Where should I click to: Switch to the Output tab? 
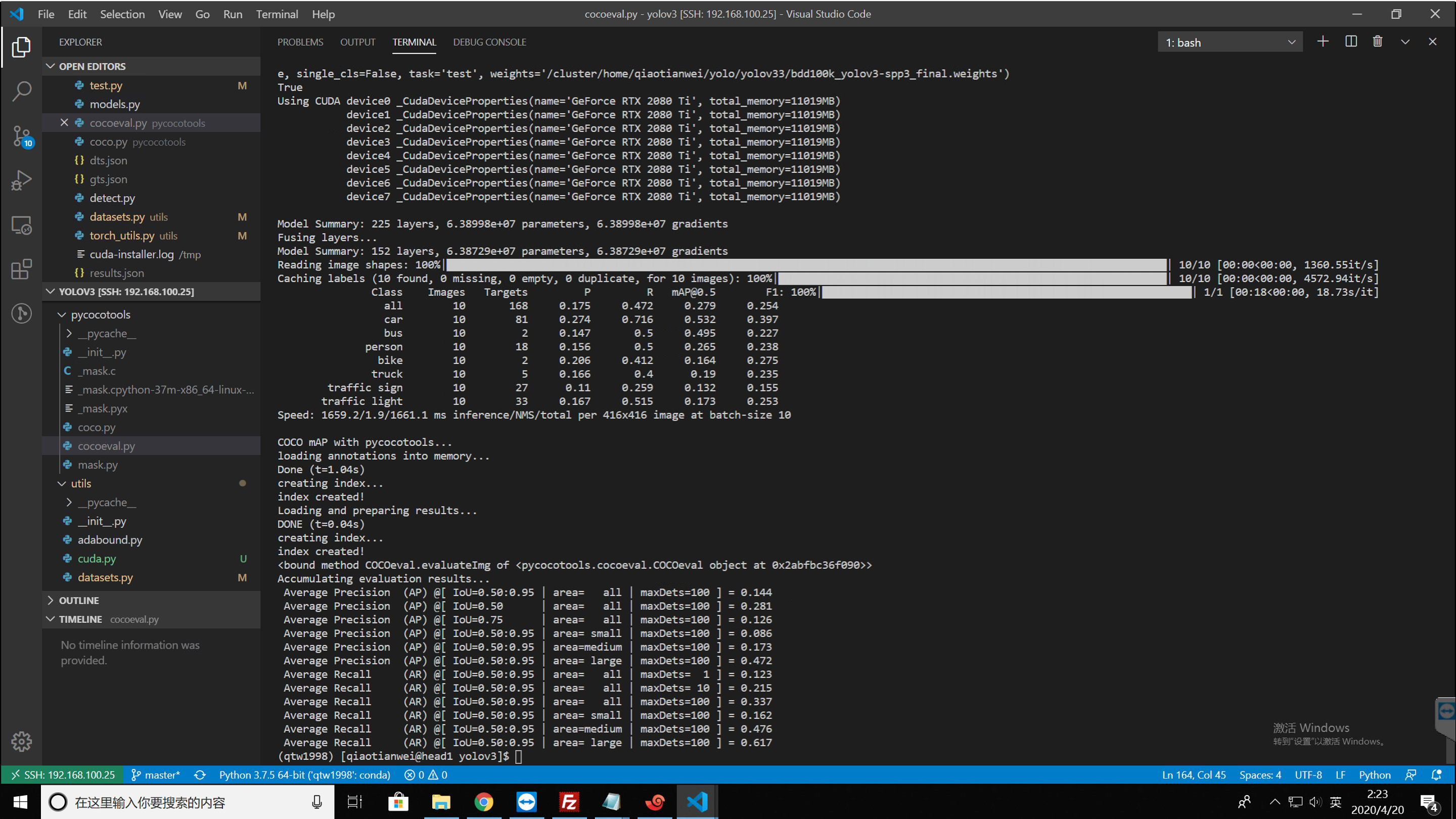pyautogui.click(x=358, y=42)
